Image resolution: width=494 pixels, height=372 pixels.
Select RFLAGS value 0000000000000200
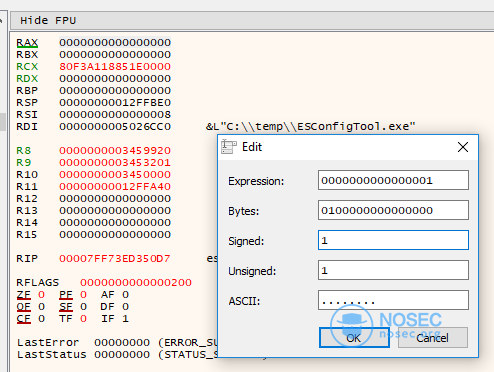[136, 283]
